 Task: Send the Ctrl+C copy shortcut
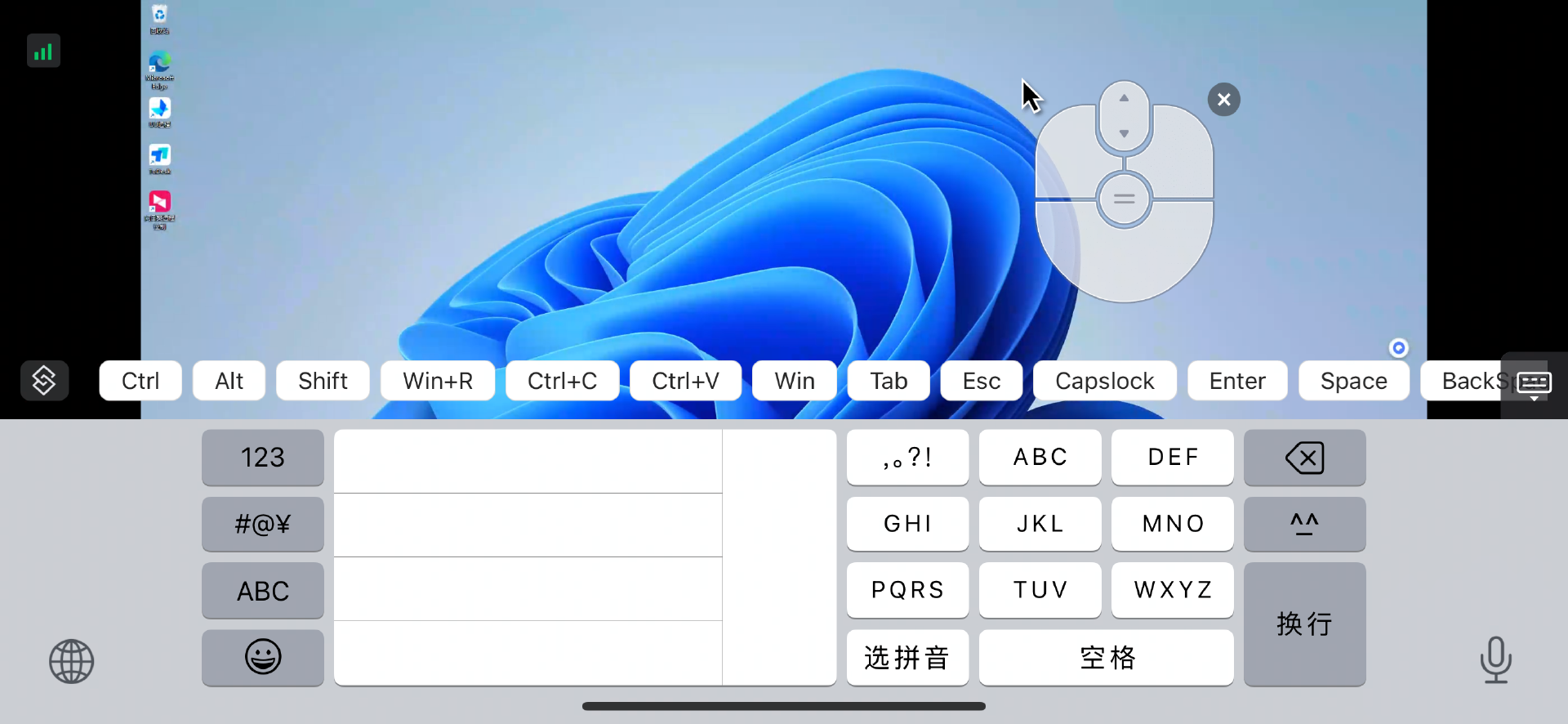(x=562, y=381)
